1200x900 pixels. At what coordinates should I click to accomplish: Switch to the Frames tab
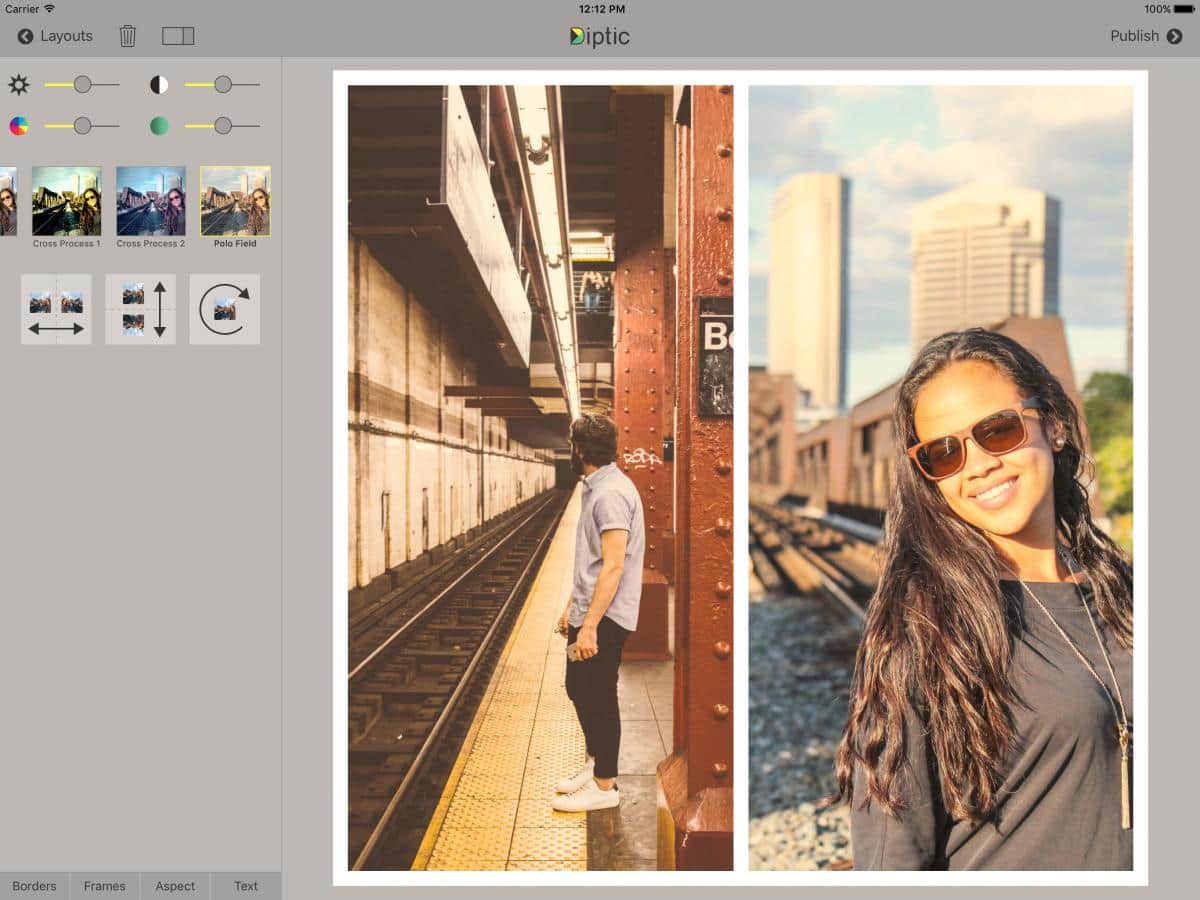105,886
